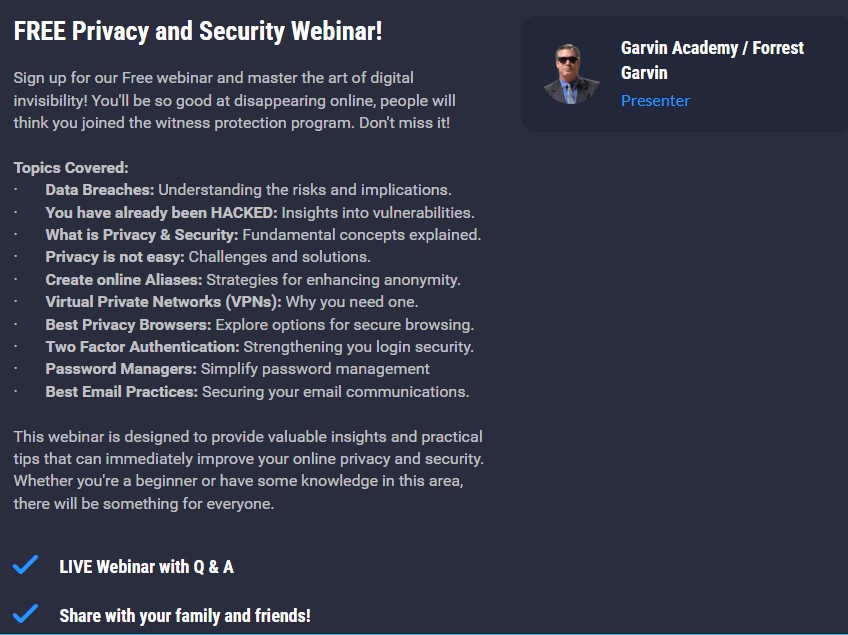The height and width of the screenshot is (635, 848).
Task: Click the blue checkmark beside LIVE Webinar
Action: point(25,566)
